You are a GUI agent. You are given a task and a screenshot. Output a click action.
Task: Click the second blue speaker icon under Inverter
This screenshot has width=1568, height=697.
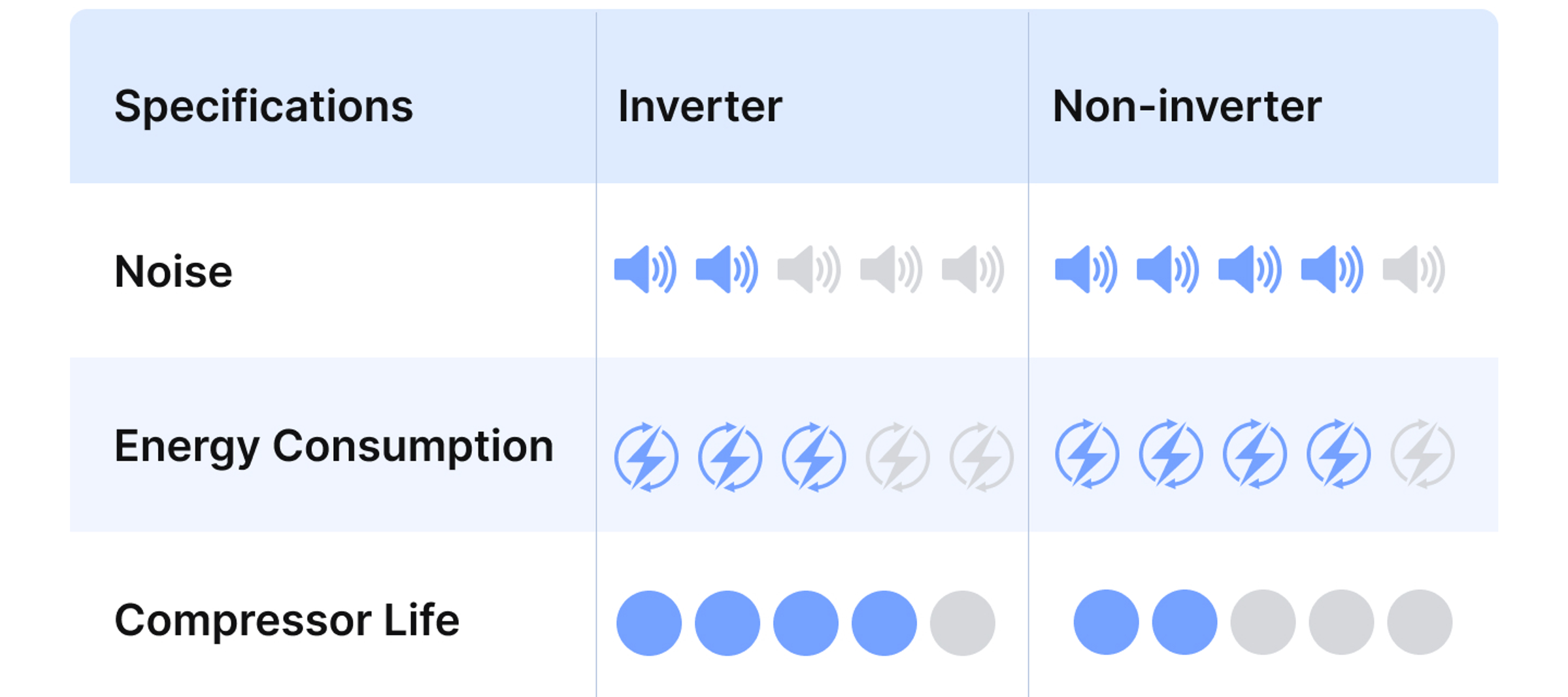tap(727, 269)
